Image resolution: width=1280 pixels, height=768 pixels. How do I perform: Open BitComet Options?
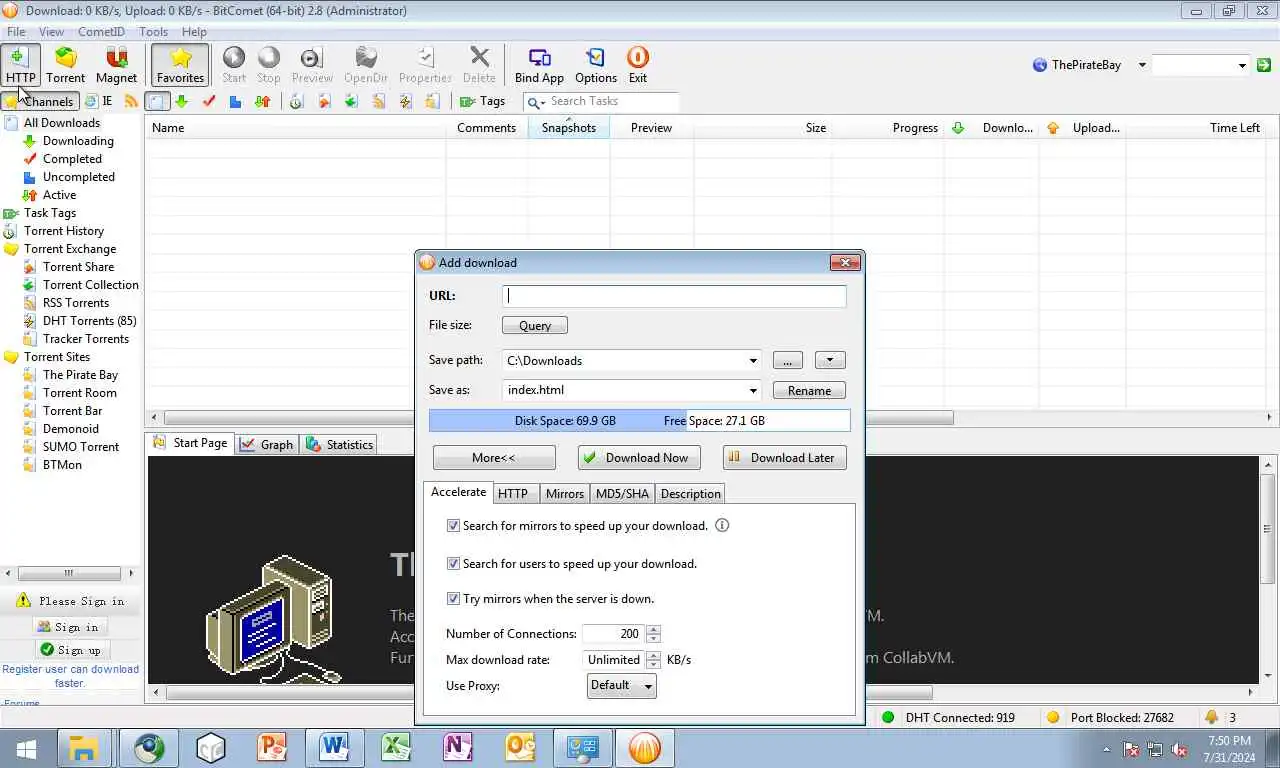click(596, 65)
